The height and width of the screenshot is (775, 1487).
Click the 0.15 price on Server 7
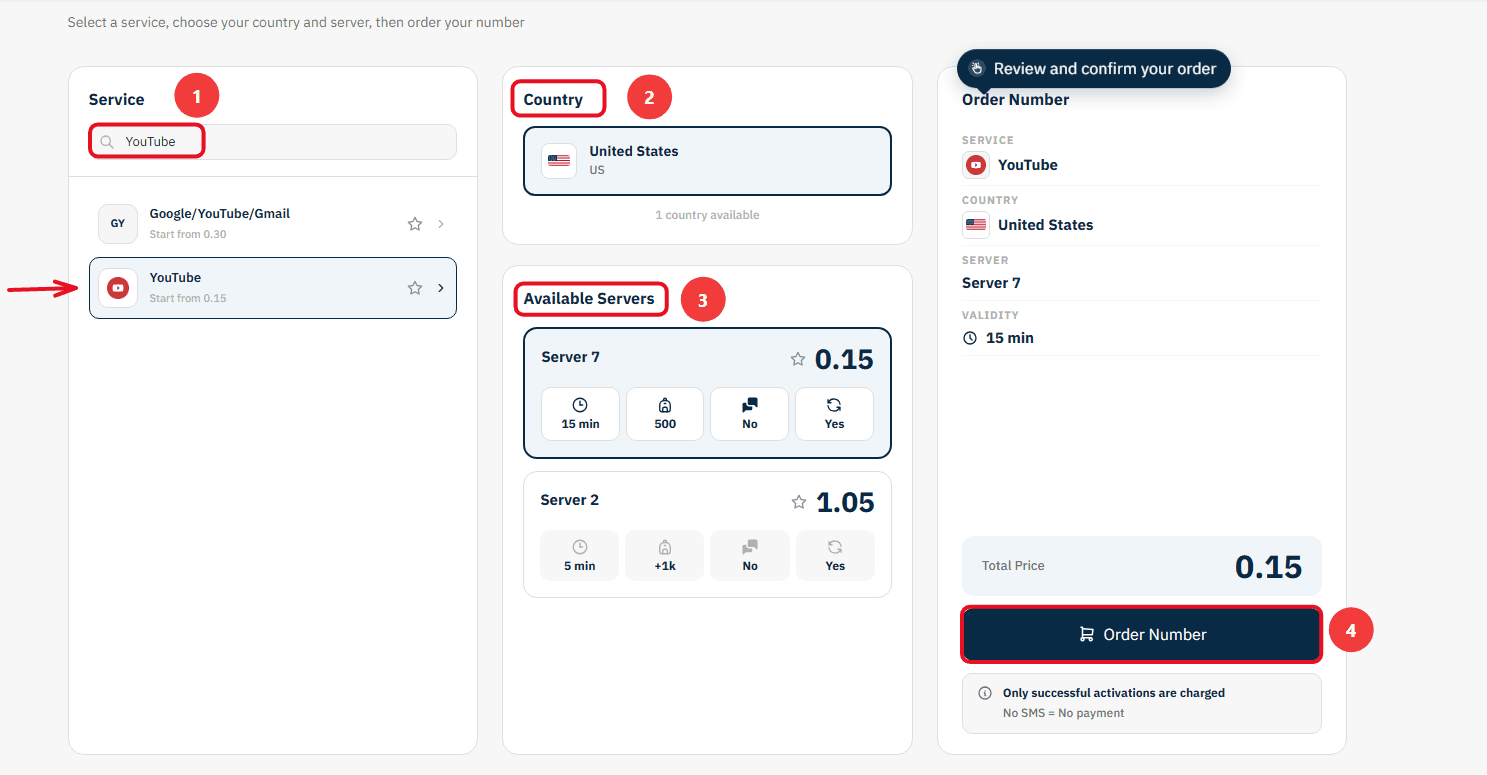pos(844,359)
